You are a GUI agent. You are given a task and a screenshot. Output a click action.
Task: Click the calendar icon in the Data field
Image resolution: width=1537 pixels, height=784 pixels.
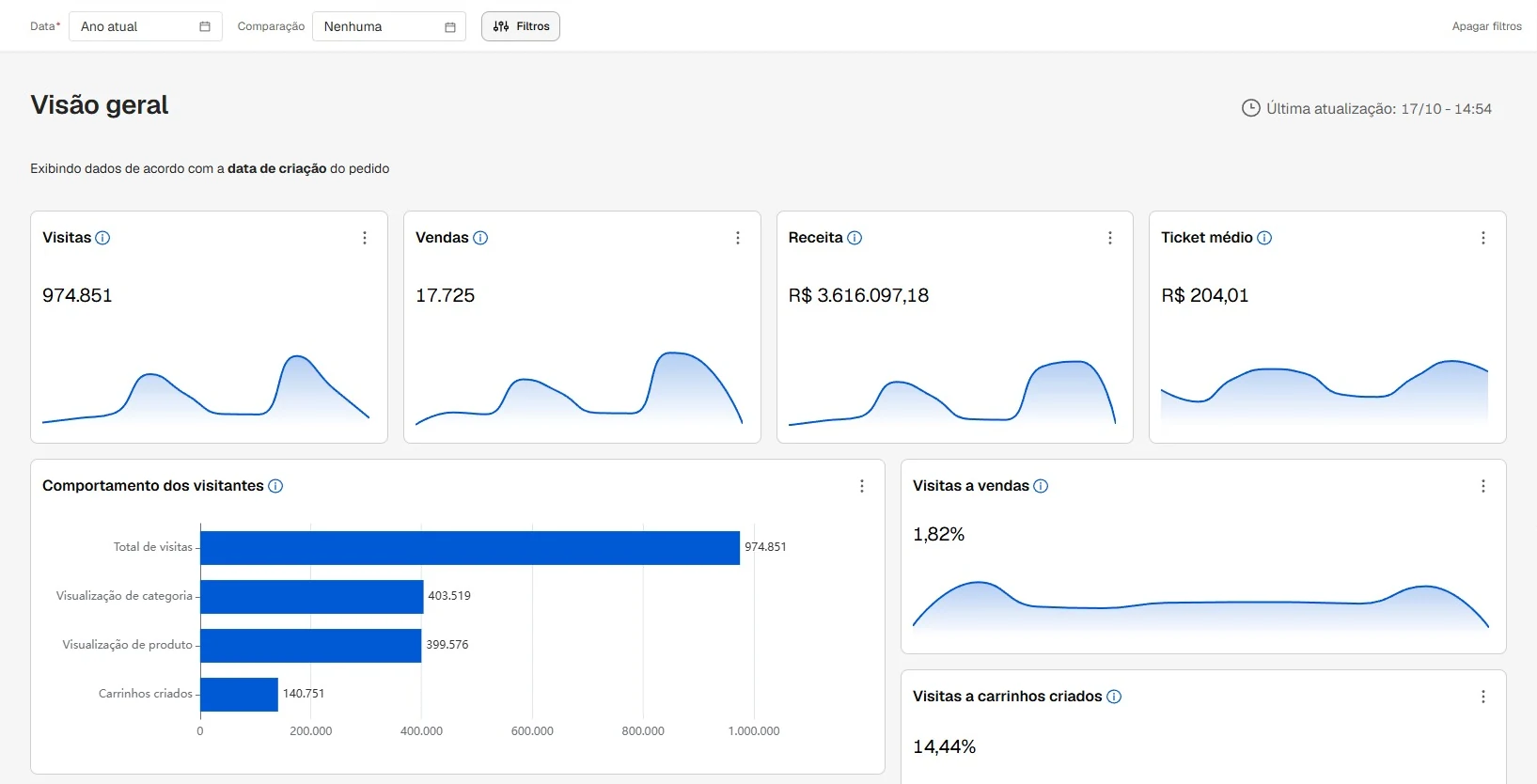pyautogui.click(x=205, y=26)
